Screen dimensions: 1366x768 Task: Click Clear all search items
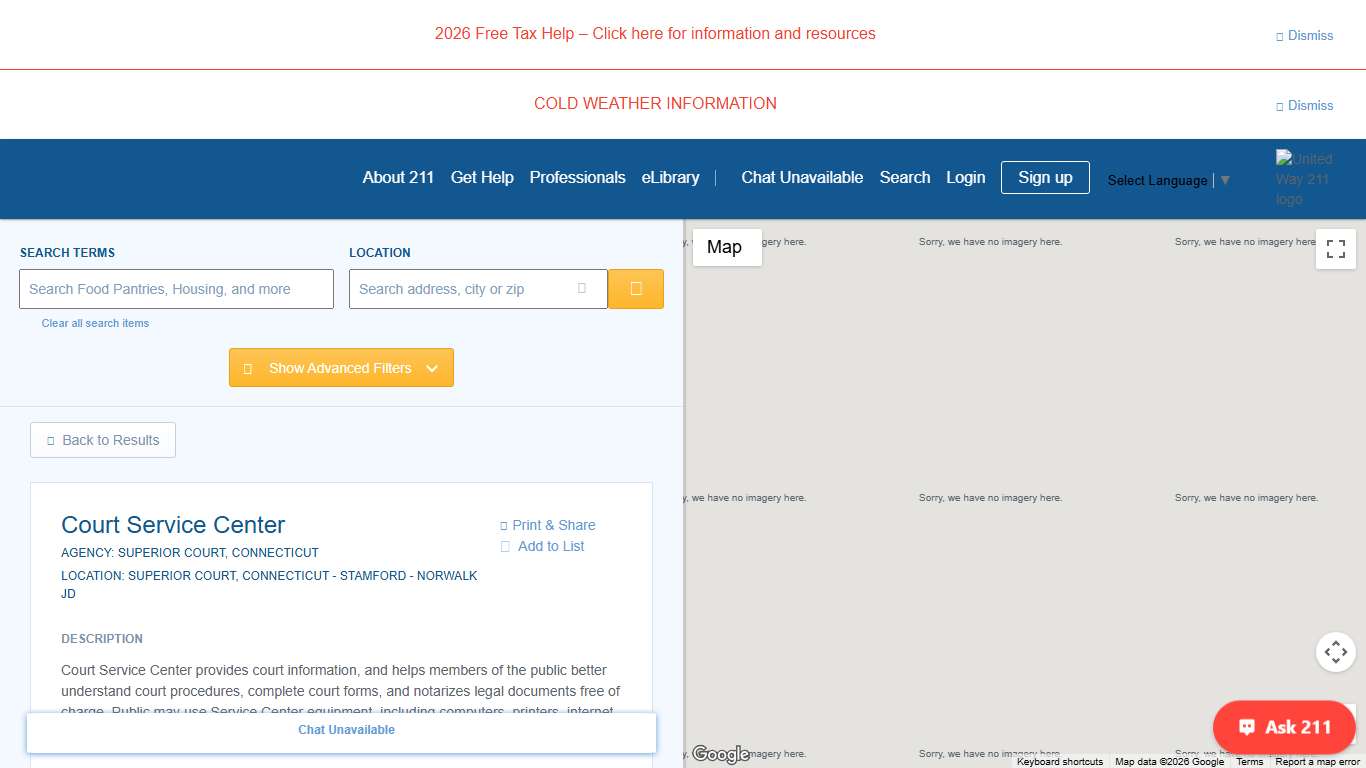pyautogui.click(x=95, y=323)
